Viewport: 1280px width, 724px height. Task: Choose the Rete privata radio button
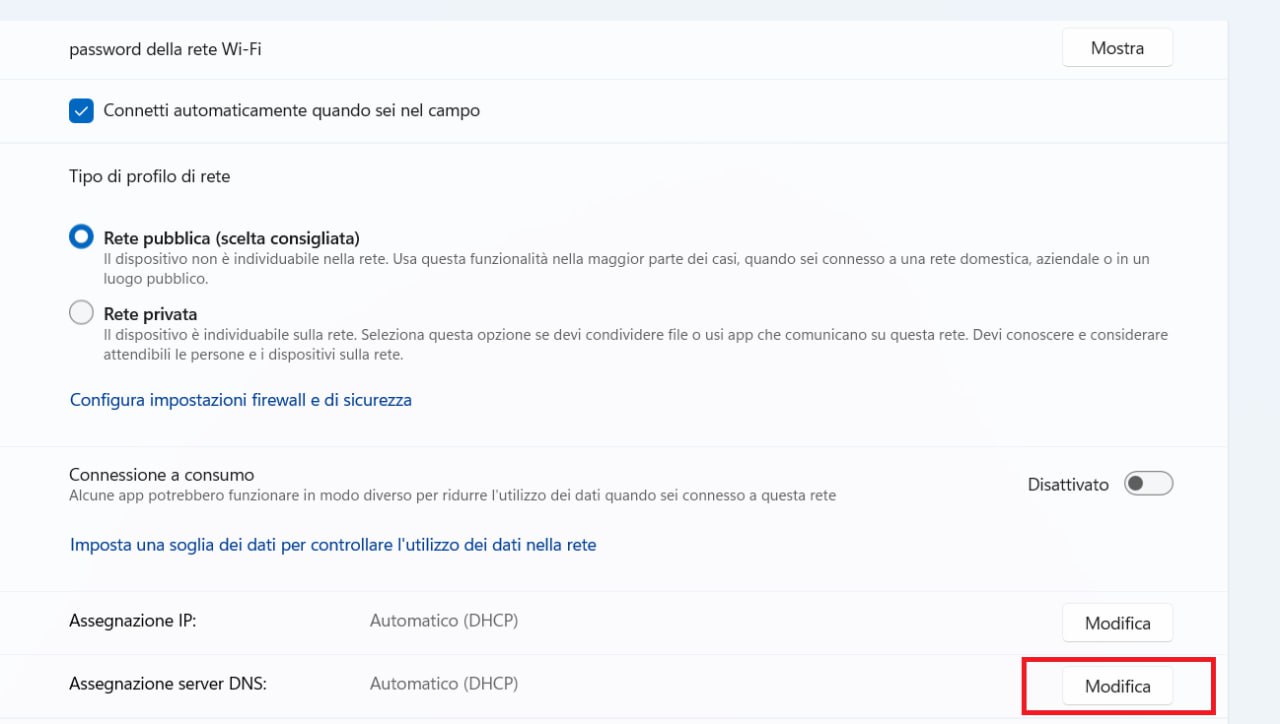coord(81,313)
